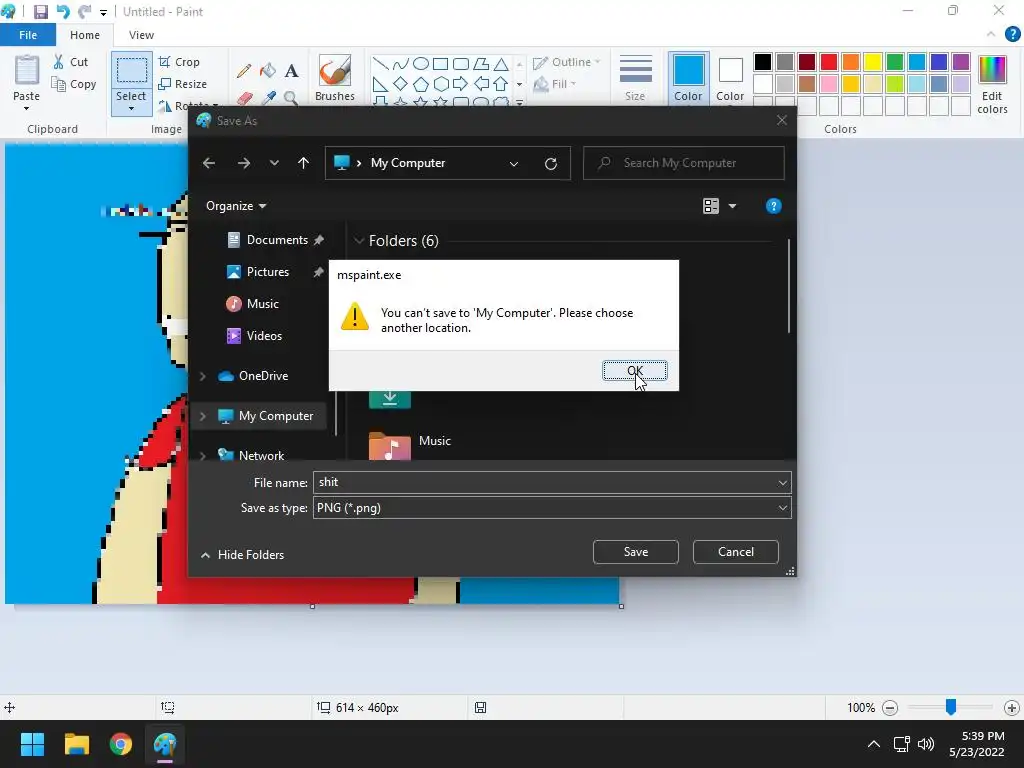
Task: Select the Eraser tool
Action: (244, 98)
